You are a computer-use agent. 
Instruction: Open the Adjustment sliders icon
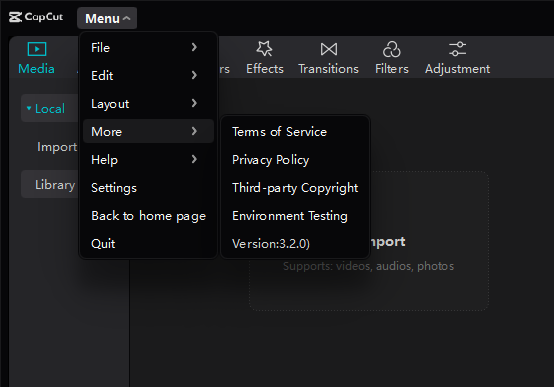coord(457,49)
